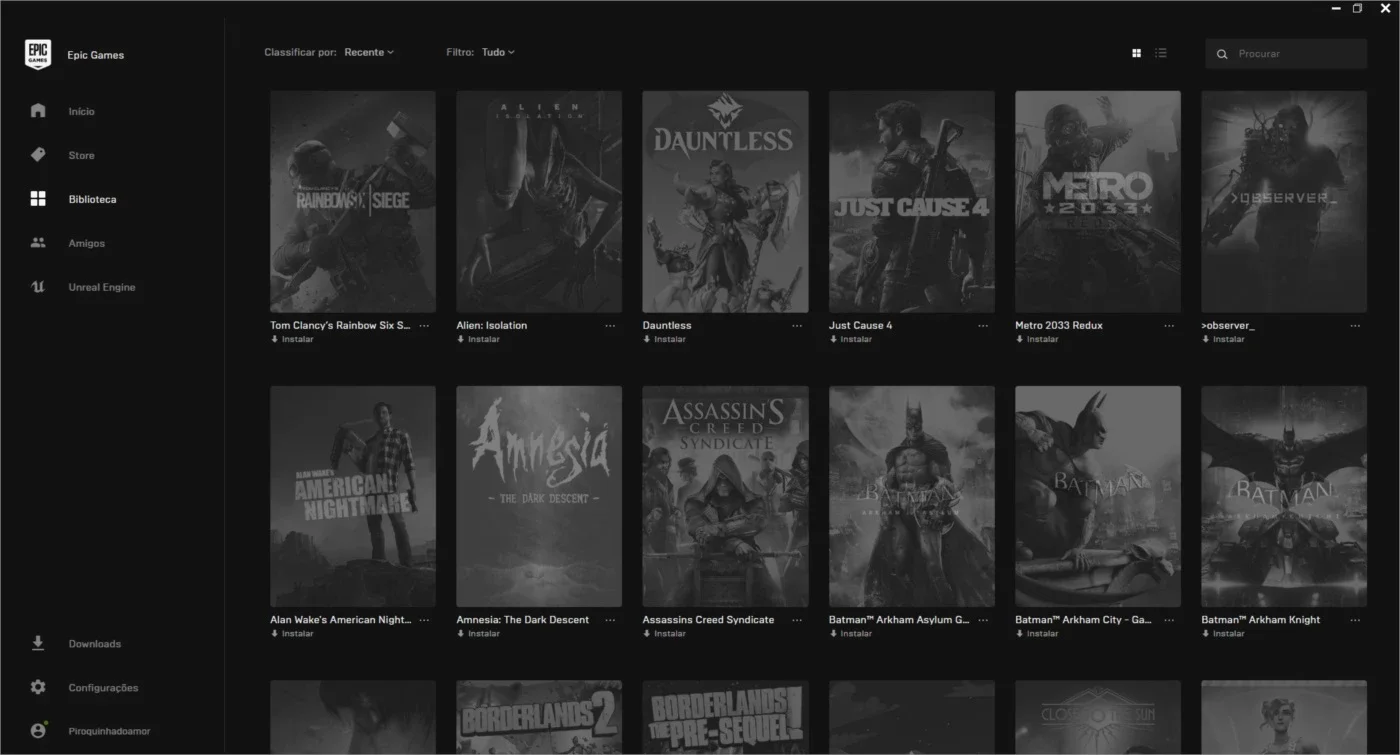Viewport: 1400px width, 755px height.
Task: Open options for Alan Wake's American Nightmare
Action: [424, 620]
